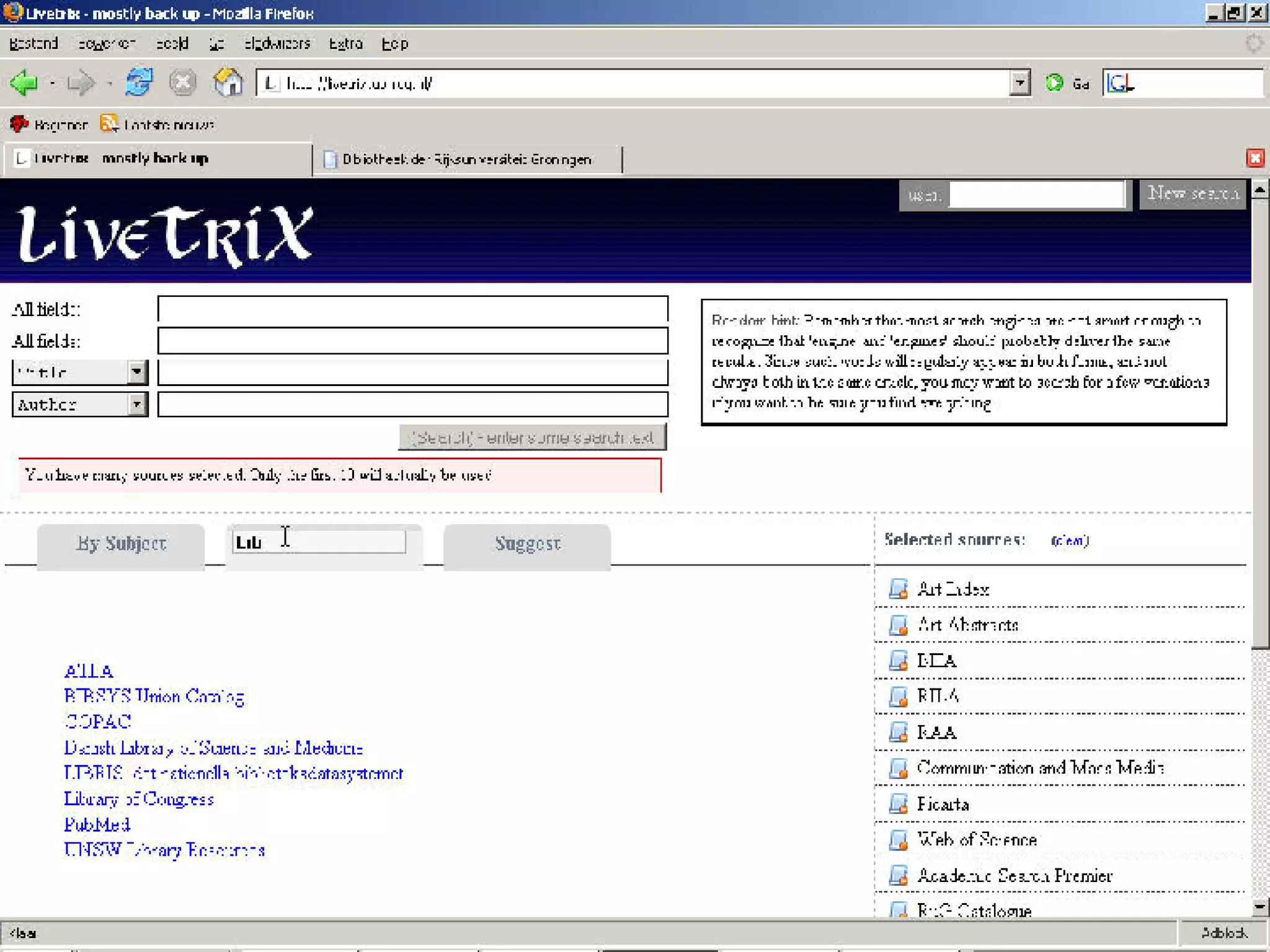Open the Library of Congress link
The height and width of the screenshot is (952, 1270).
click(139, 799)
